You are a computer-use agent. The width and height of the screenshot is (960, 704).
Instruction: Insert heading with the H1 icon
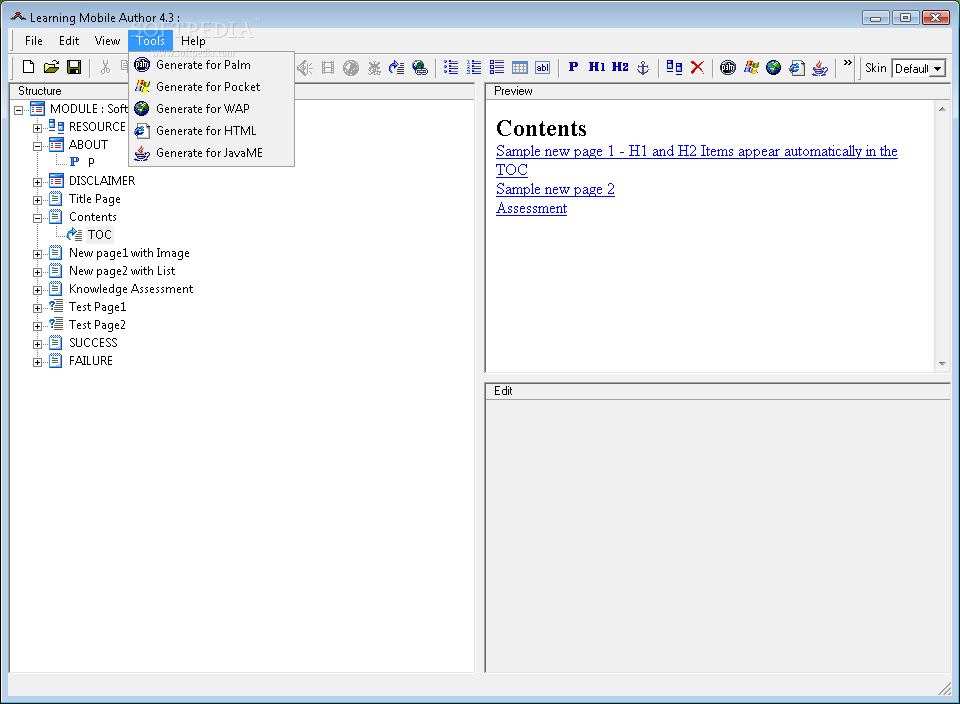point(597,67)
